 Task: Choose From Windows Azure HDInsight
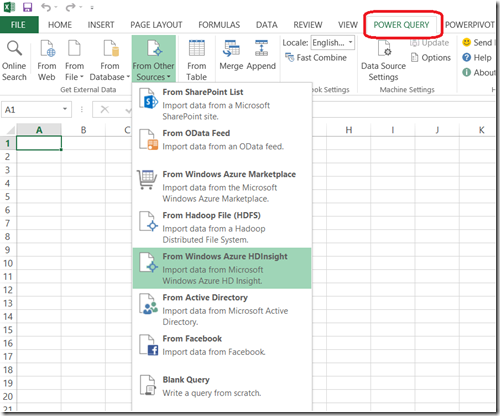(222, 268)
